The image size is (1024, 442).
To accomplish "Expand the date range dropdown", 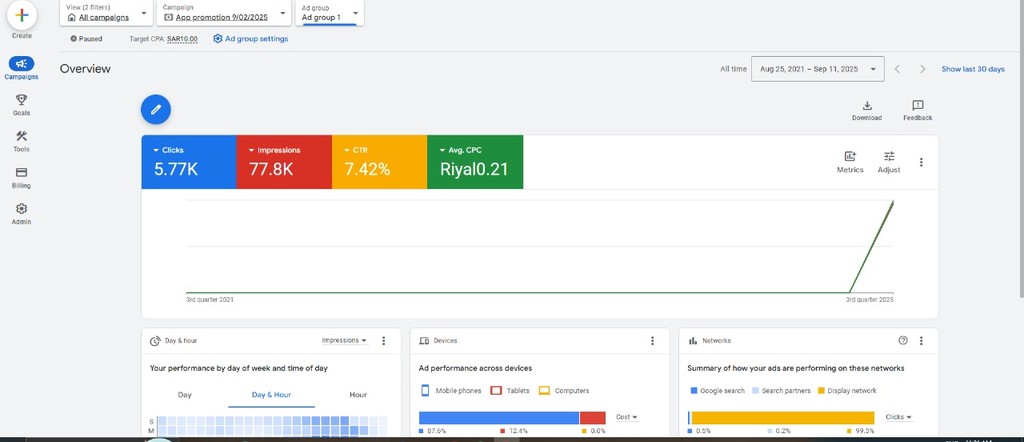I will 817,69.
